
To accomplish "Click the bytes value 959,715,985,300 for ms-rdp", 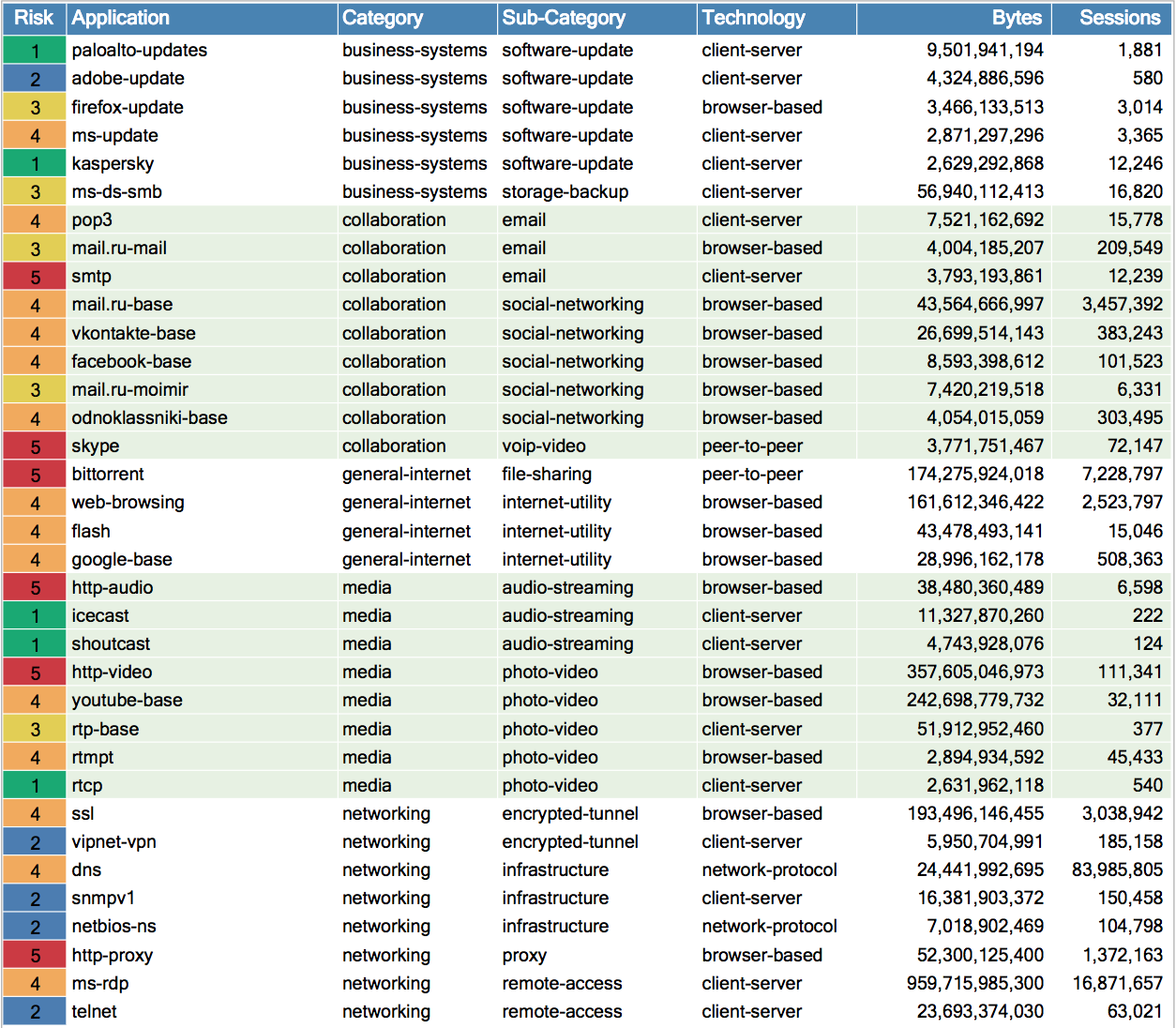I will click(x=974, y=983).
